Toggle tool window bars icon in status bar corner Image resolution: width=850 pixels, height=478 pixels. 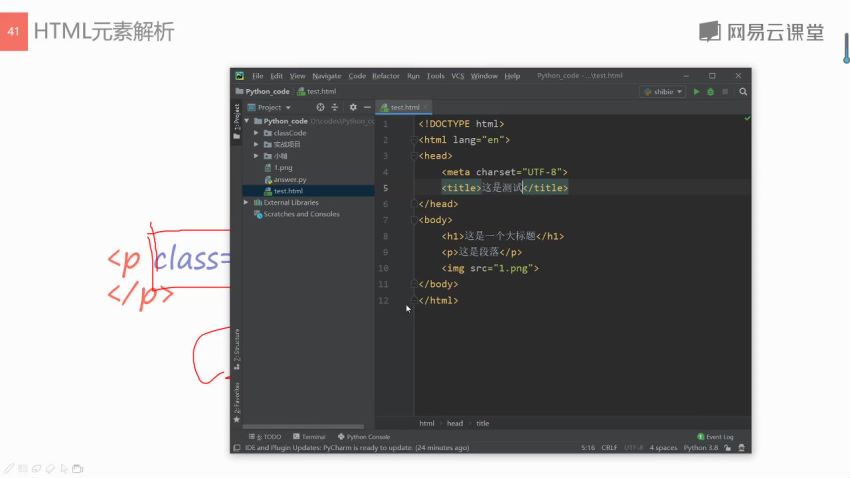coord(237,448)
